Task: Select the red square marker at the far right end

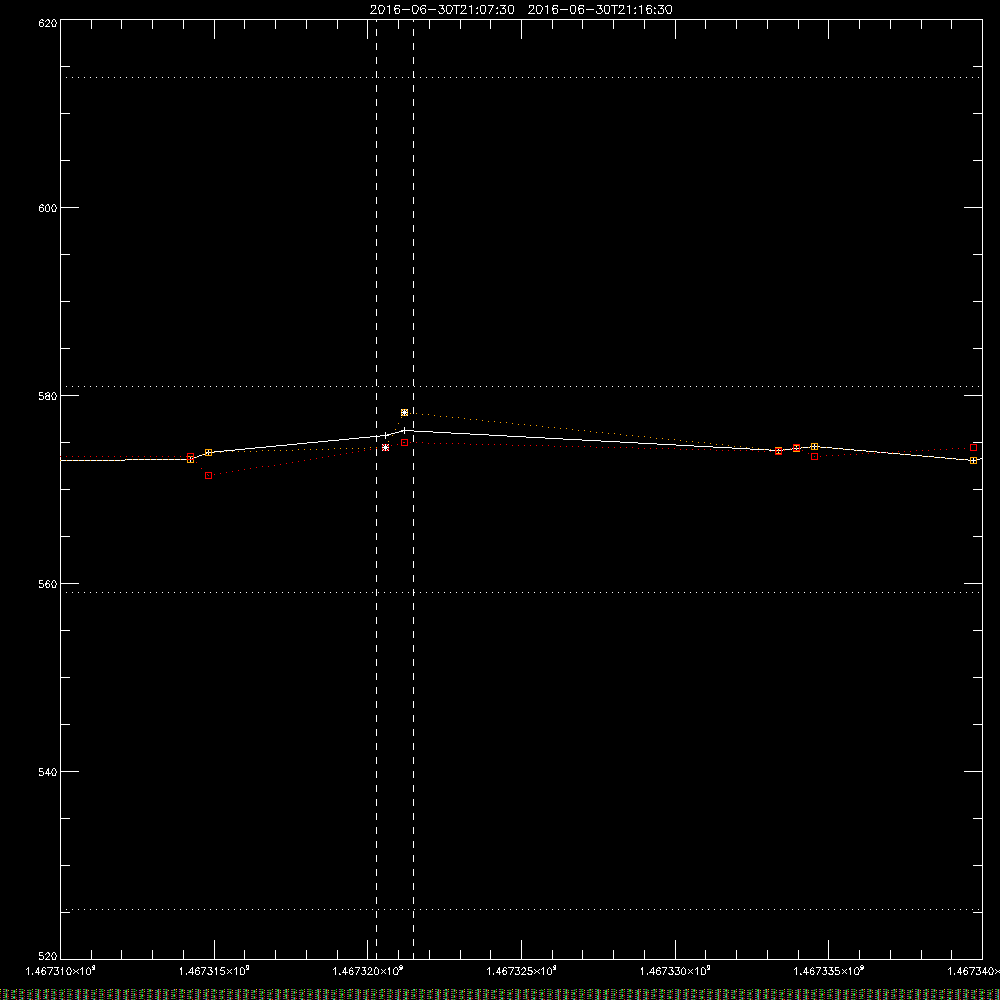Action: pos(973,447)
